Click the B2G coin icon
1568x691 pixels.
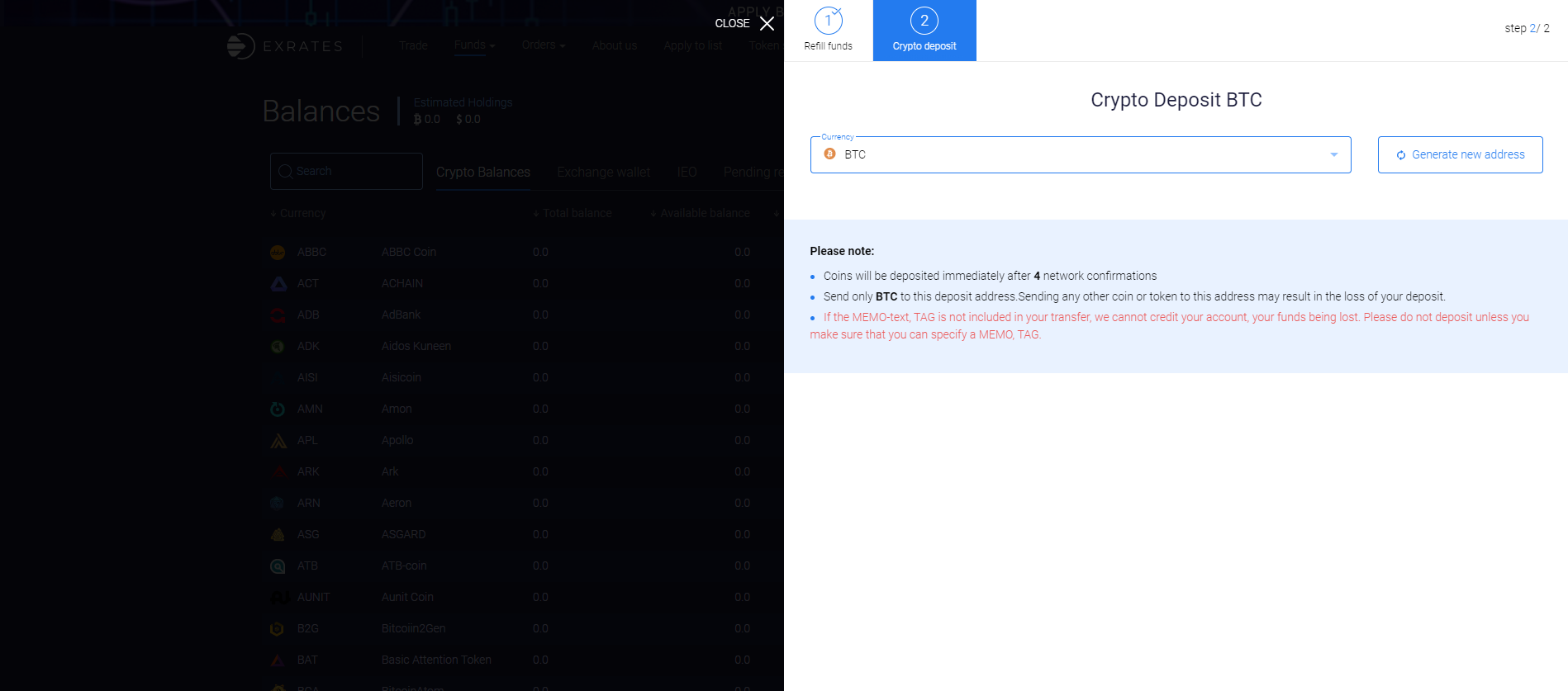point(278,628)
